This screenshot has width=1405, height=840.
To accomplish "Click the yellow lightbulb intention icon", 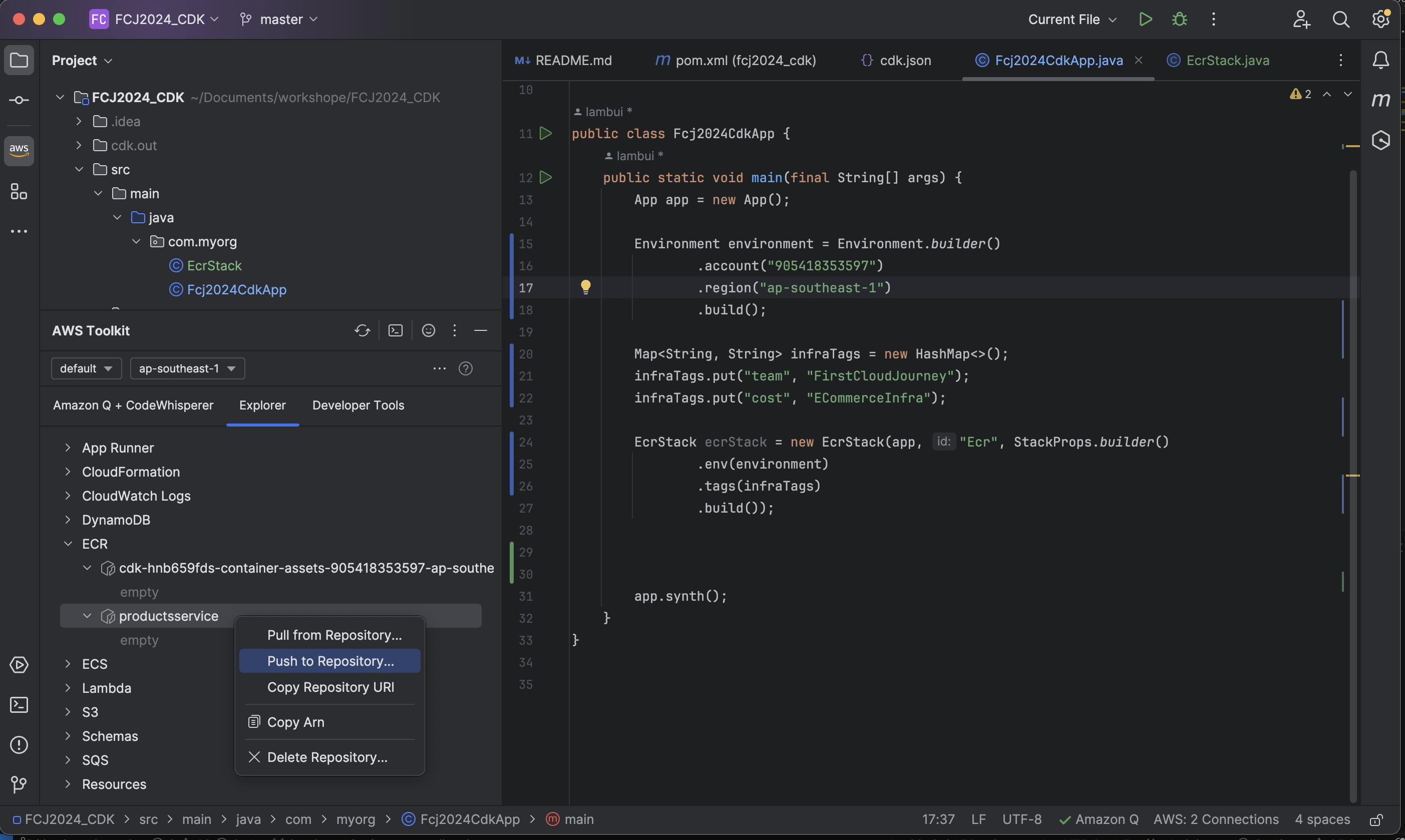I will 585,287.
